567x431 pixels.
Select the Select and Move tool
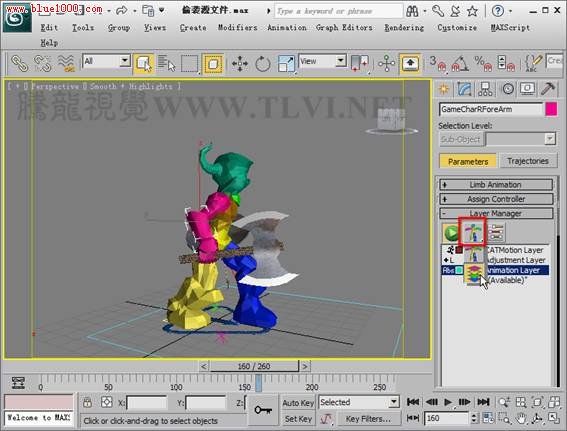pos(240,64)
